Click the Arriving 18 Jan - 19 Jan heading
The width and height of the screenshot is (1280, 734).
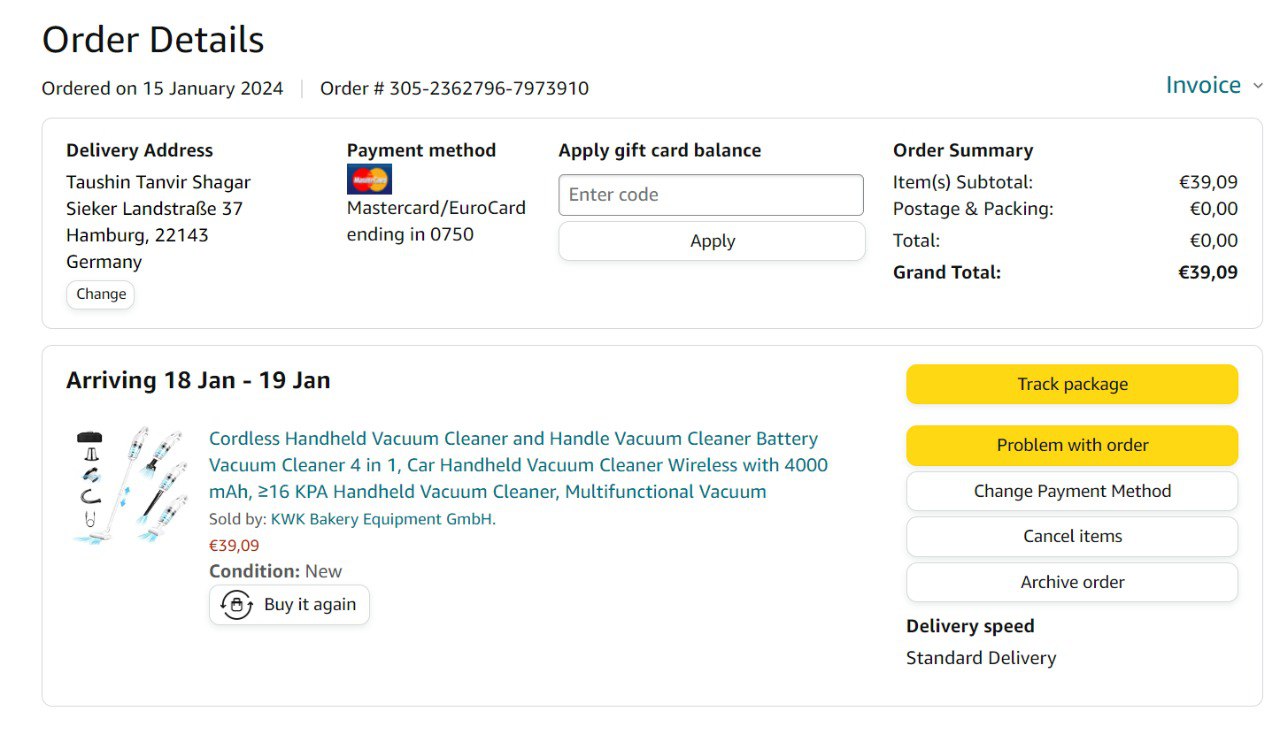point(198,380)
